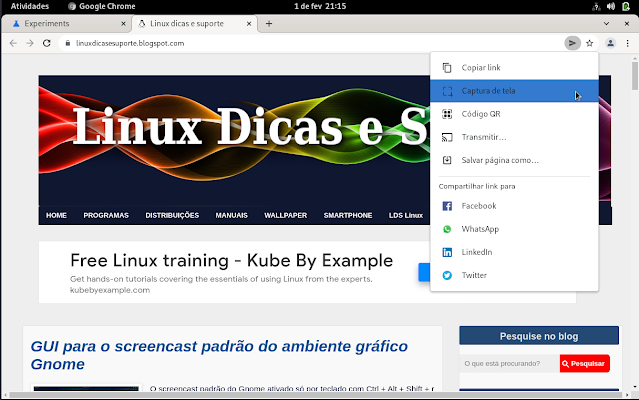Open MANUAIS navigation link

[231, 215]
